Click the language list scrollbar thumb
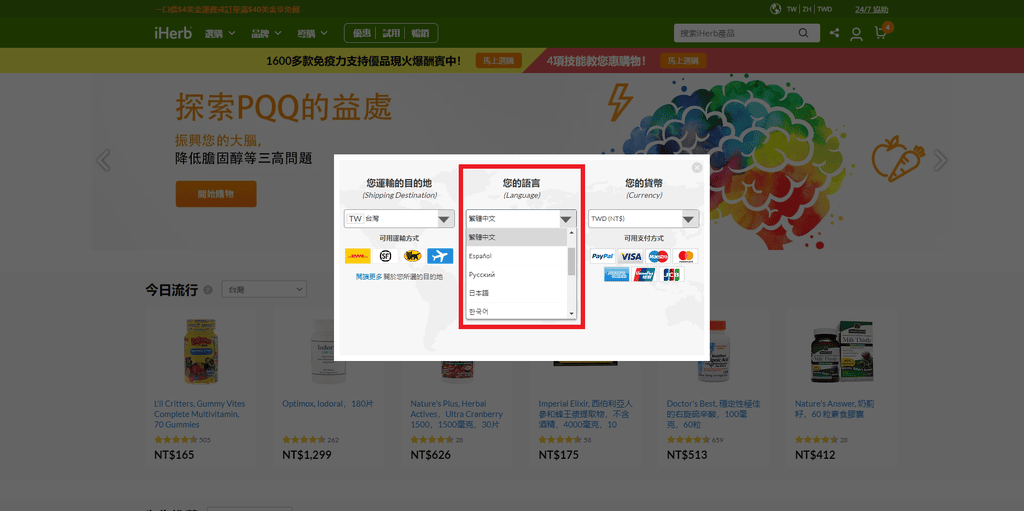Viewport: 1024px width, 511px height. coord(571,261)
